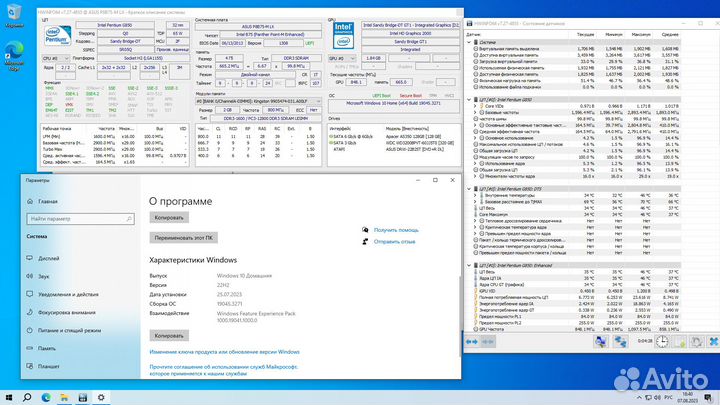The width and height of the screenshot is (720, 405).
Task: Open the Windows Start menu
Action: tap(9, 397)
